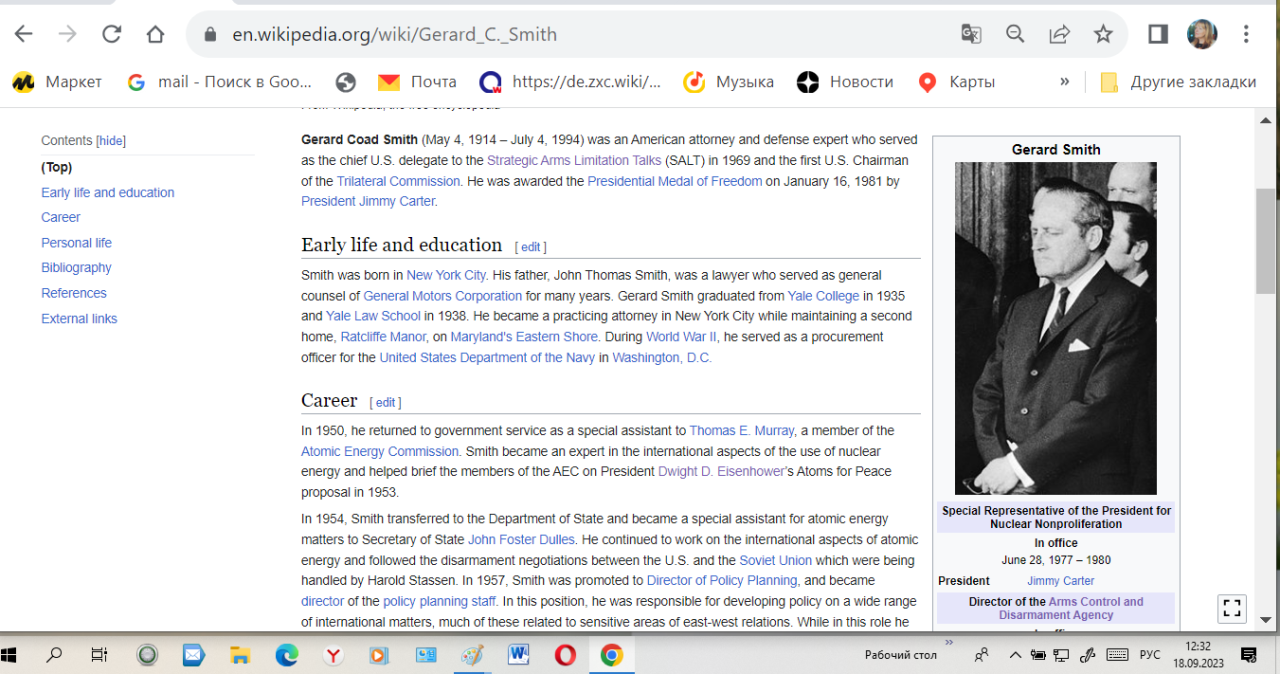Go to Bibliography in Contents
Viewport: 1280px width, 674px height.
point(76,267)
